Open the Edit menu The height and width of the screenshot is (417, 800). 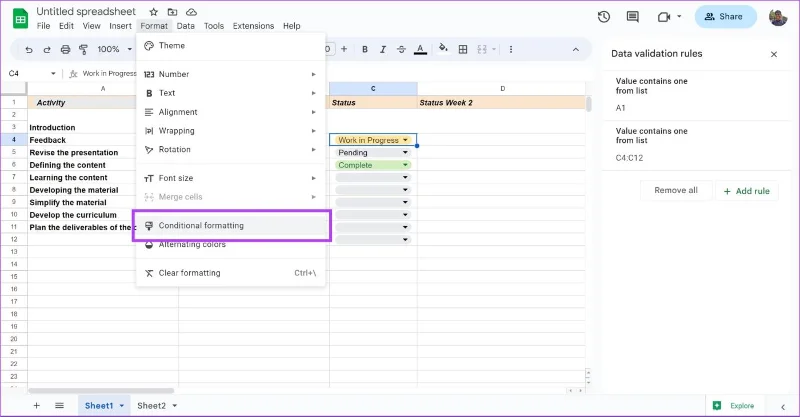(66, 26)
